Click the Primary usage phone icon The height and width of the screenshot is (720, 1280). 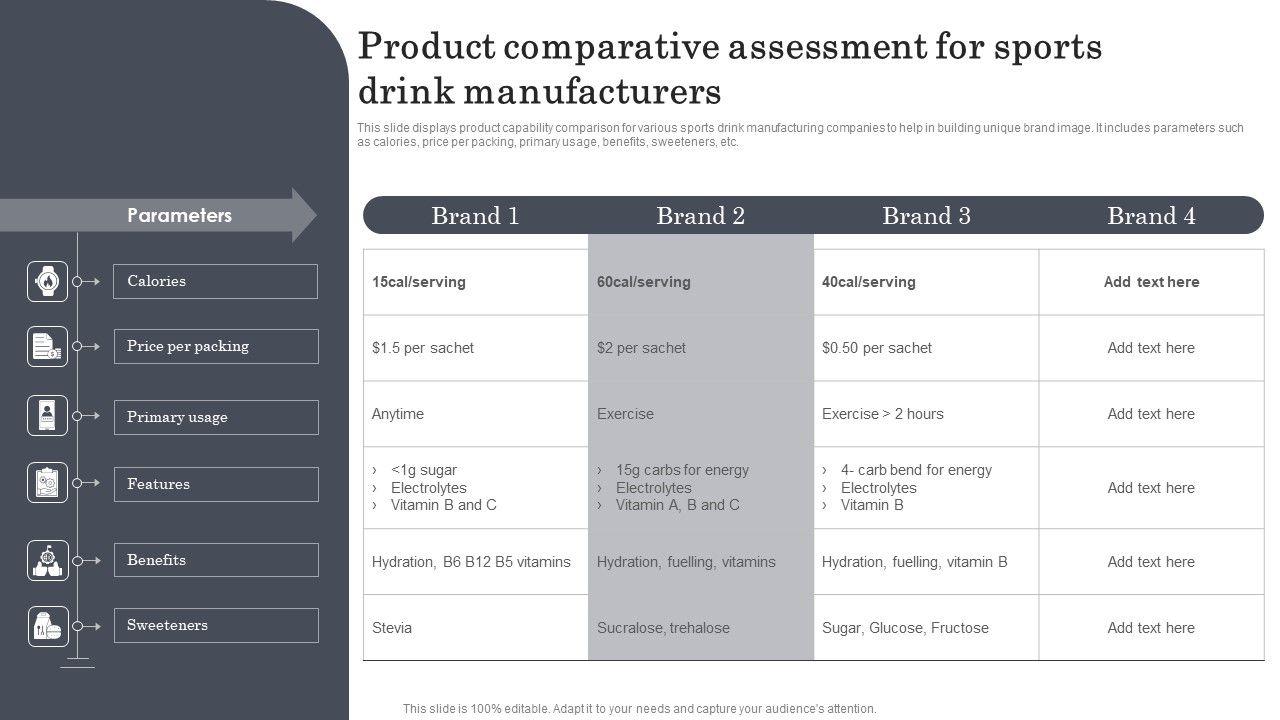pos(47,416)
